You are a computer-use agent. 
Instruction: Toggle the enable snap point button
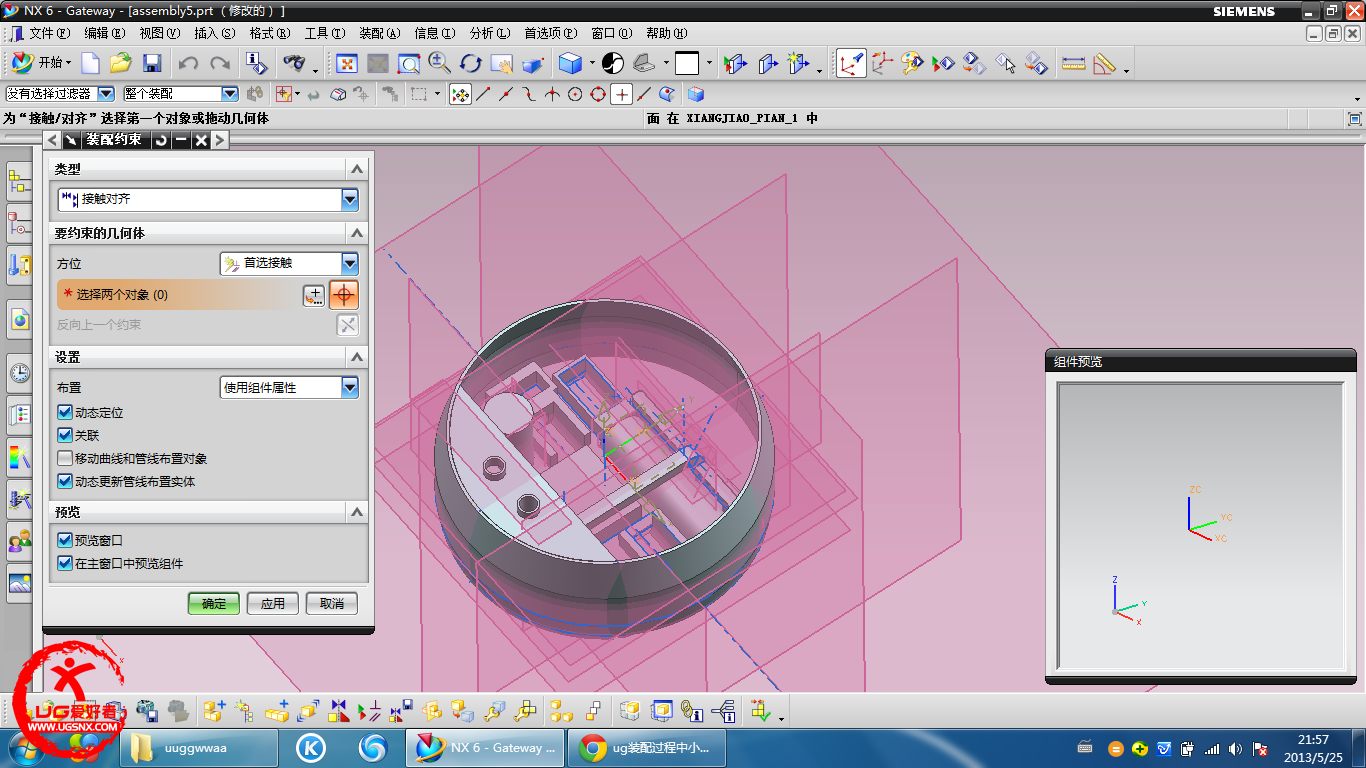(460, 94)
